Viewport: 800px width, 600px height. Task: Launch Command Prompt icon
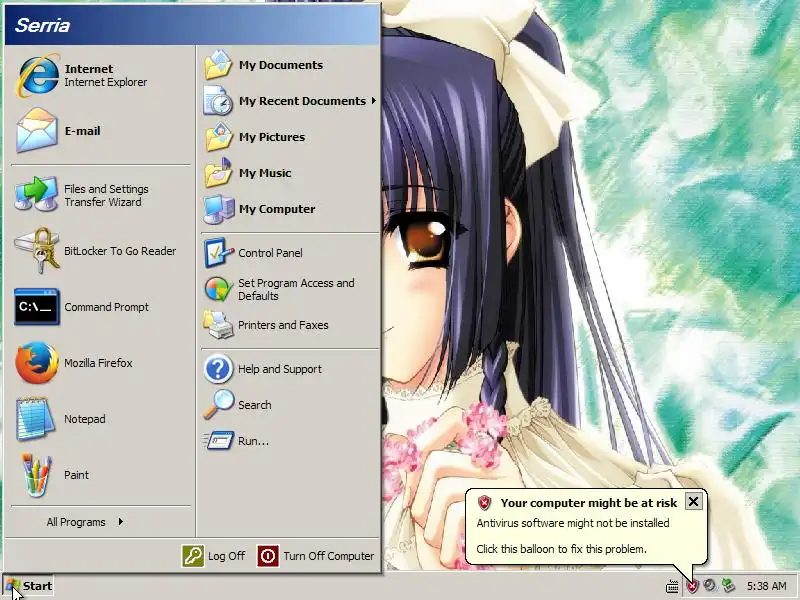click(37, 307)
